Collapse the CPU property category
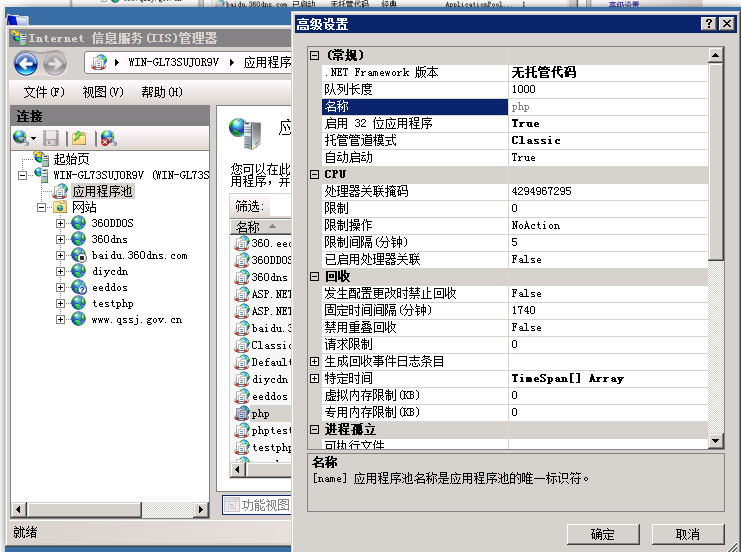Image resolution: width=741 pixels, height=552 pixels. (x=314, y=174)
